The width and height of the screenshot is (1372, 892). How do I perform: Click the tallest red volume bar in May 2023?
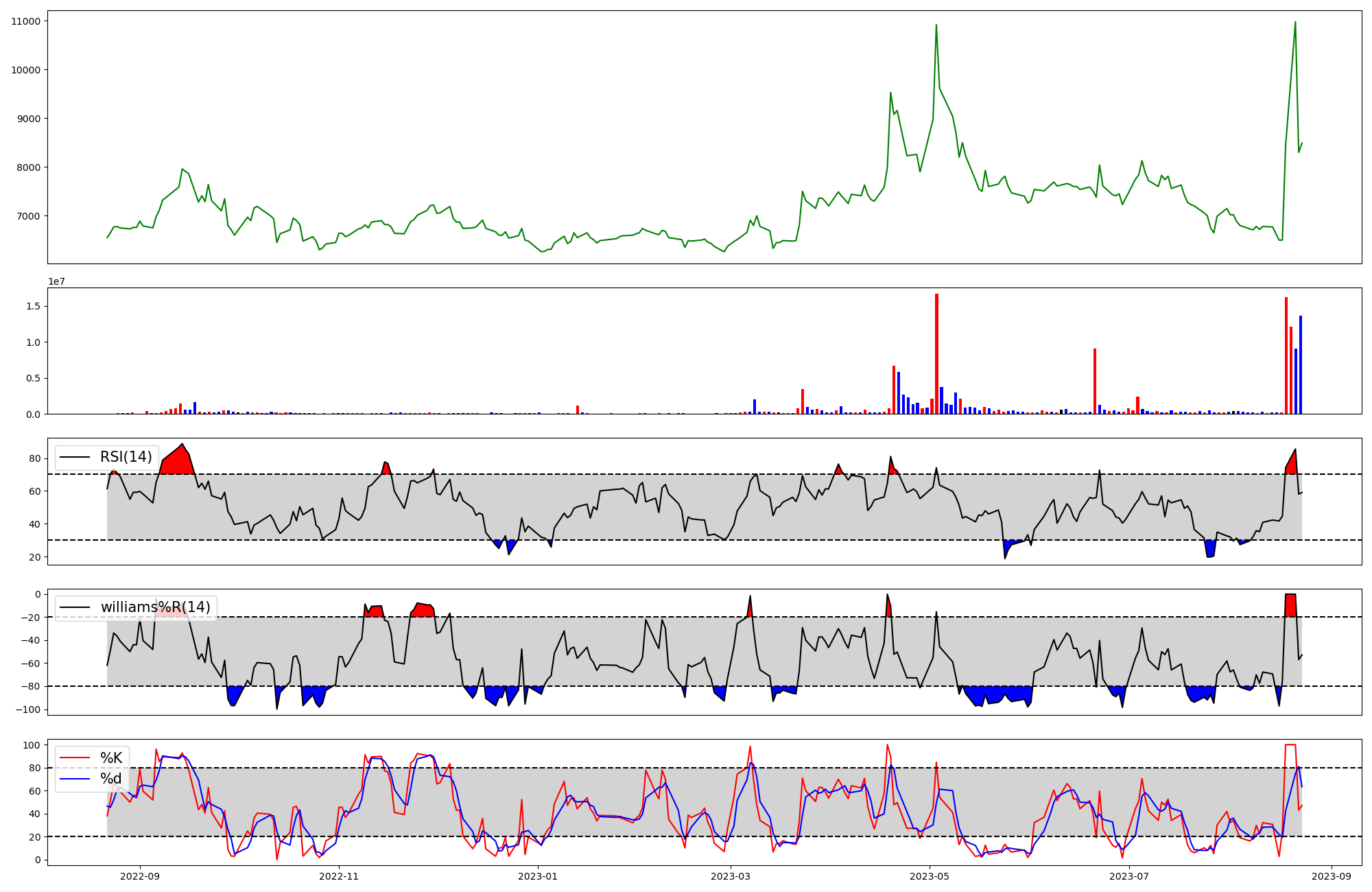tap(936, 353)
